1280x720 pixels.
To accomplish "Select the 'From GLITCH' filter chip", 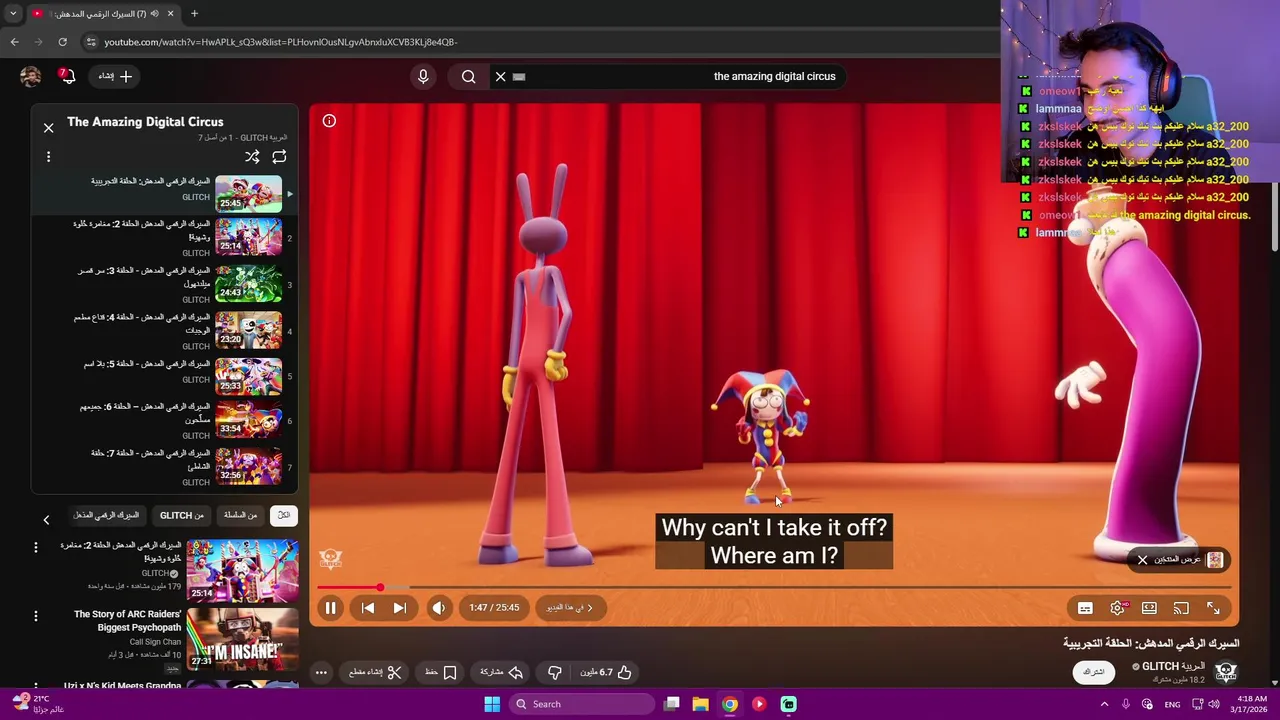I will [182, 515].
